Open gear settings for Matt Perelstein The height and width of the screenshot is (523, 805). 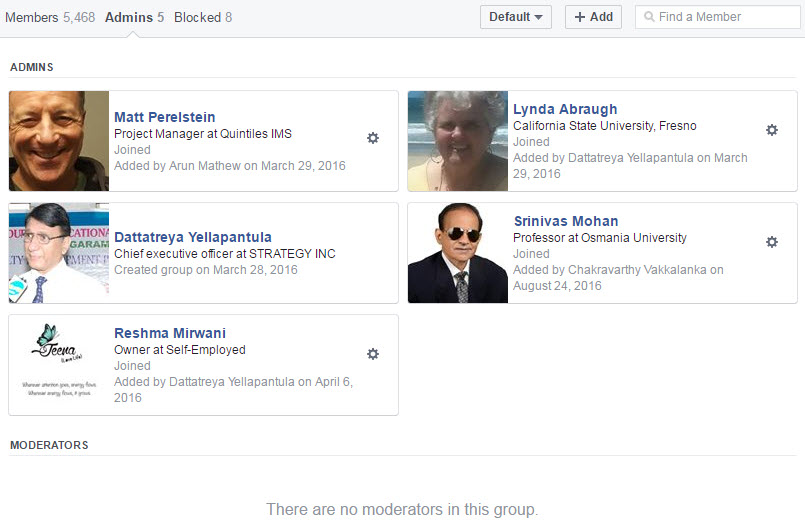(373, 138)
